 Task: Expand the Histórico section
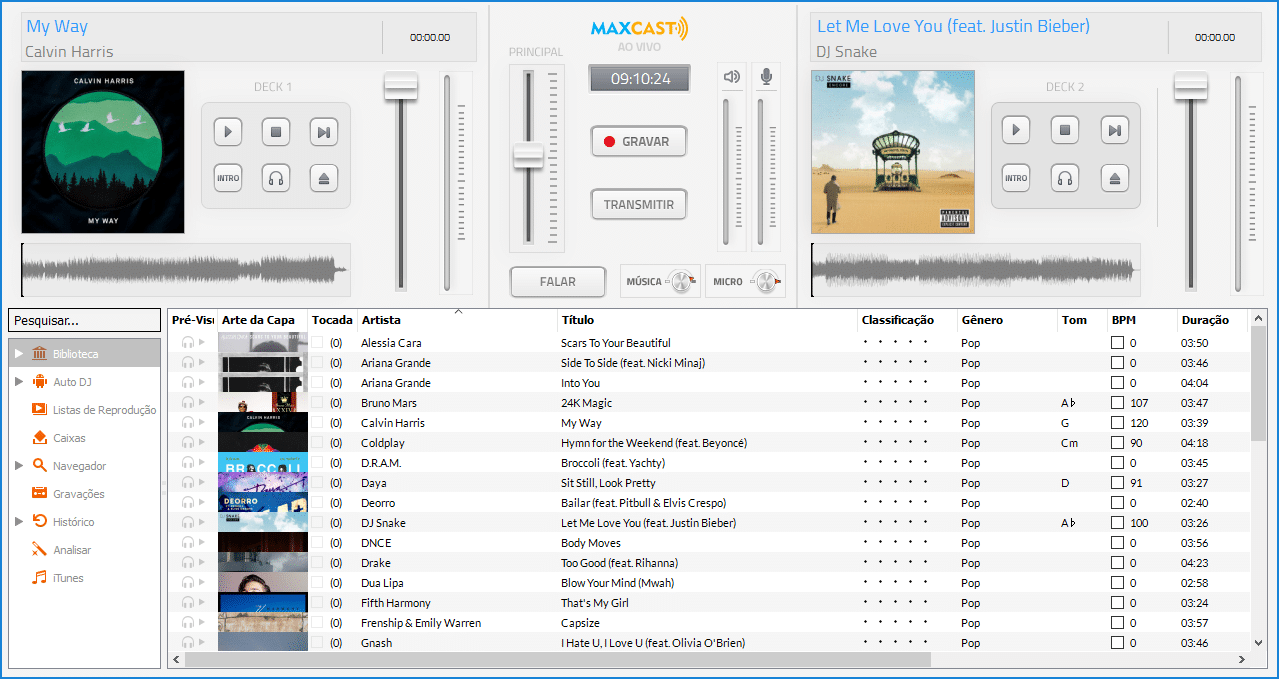[18, 521]
